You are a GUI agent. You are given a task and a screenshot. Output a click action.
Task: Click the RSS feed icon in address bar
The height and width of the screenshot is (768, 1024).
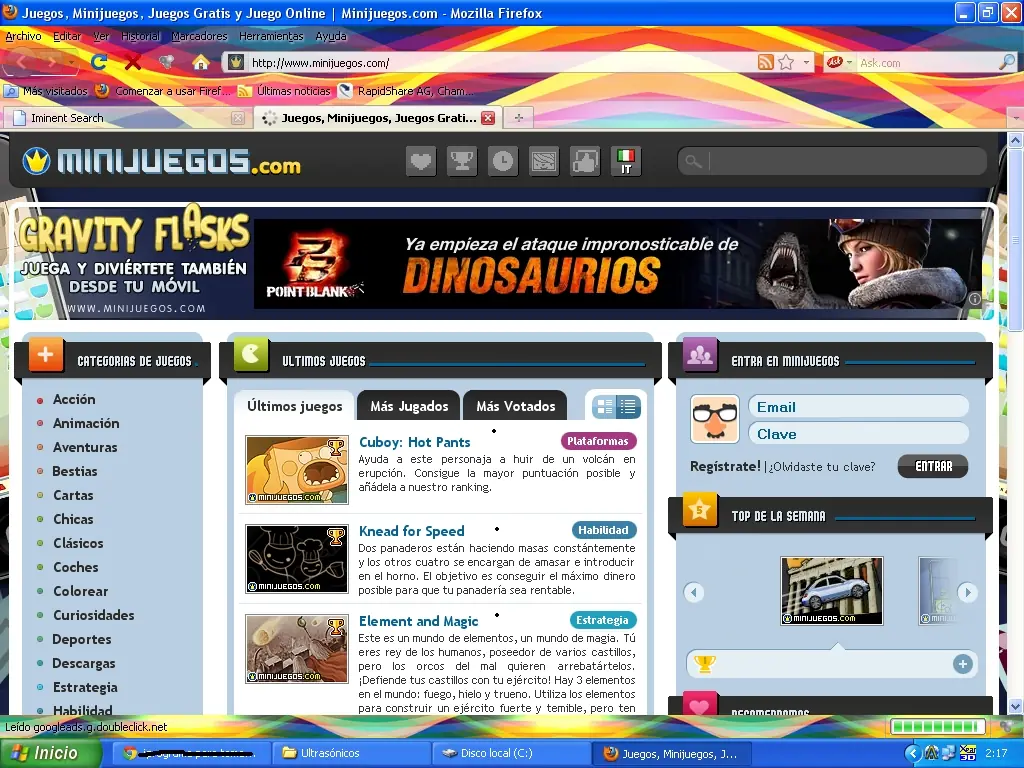pyautogui.click(x=765, y=62)
